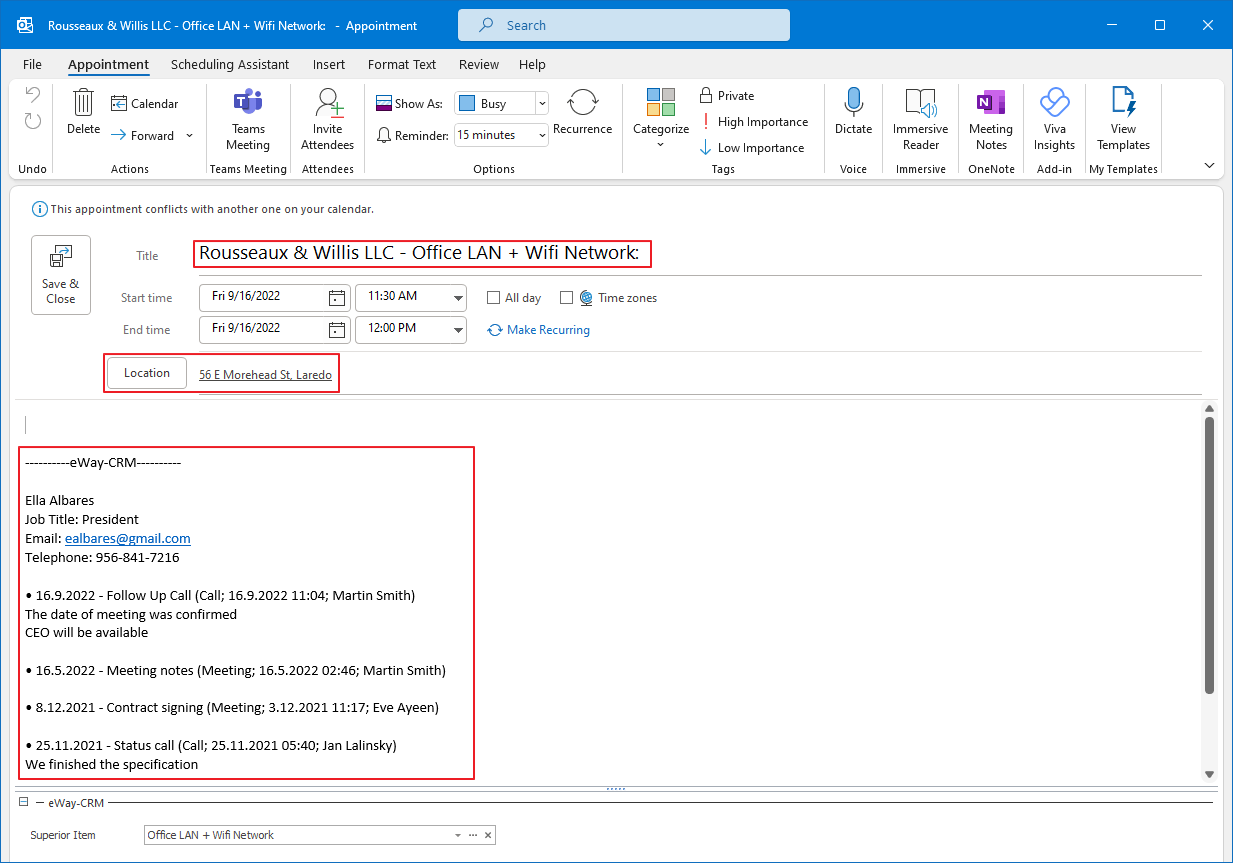Open the Review tab
This screenshot has width=1233, height=863.
tap(479, 64)
